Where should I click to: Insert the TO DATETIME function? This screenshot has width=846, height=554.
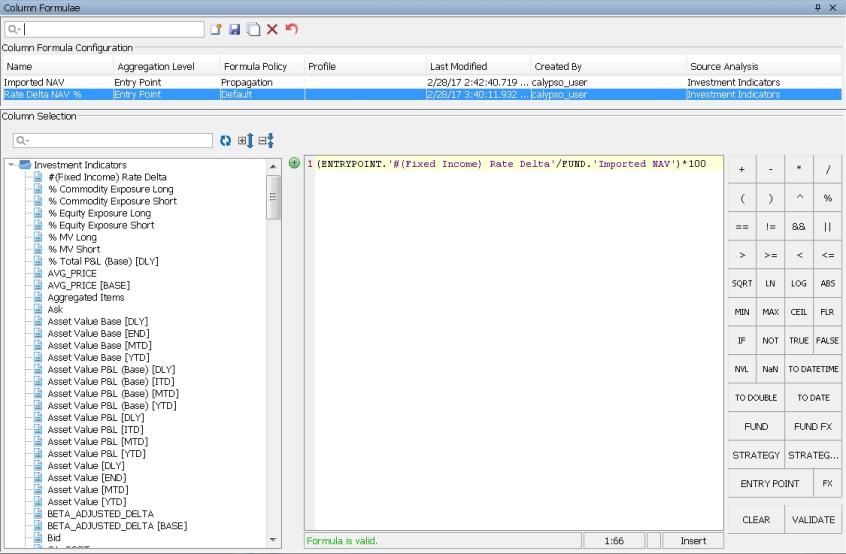point(813,369)
